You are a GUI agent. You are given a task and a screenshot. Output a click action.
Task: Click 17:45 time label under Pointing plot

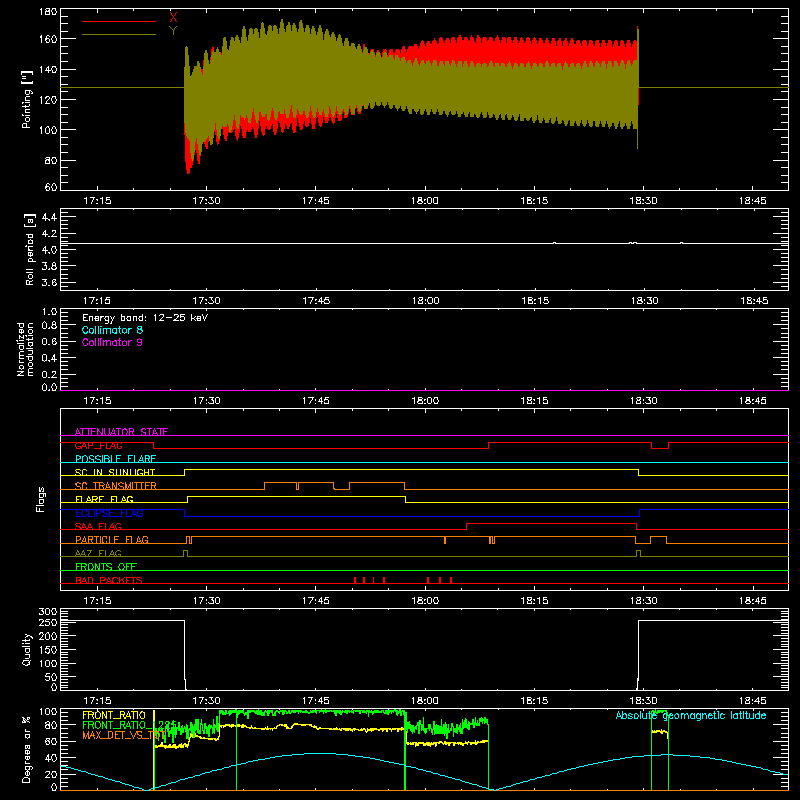[315, 201]
